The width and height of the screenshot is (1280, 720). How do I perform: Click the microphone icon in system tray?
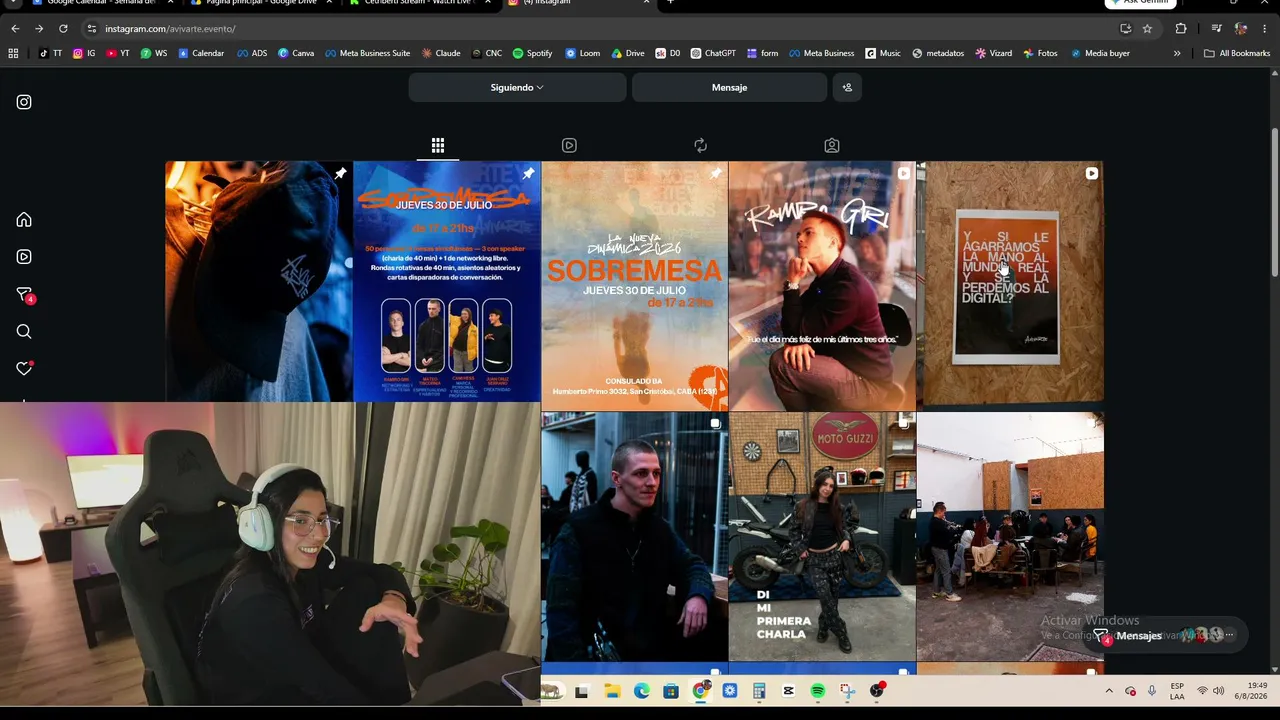(1152, 691)
